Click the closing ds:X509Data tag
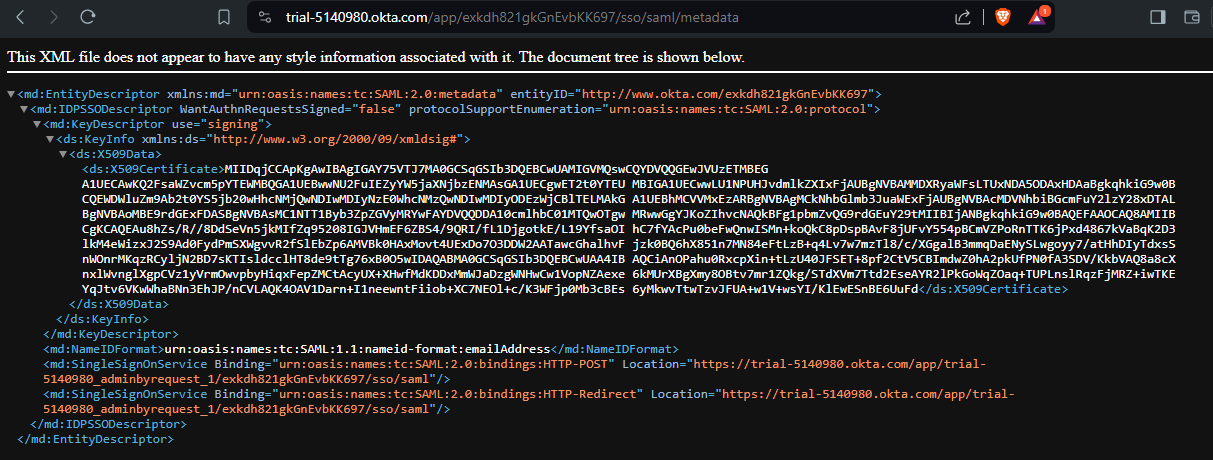The image size is (1213, 460). 118,303
